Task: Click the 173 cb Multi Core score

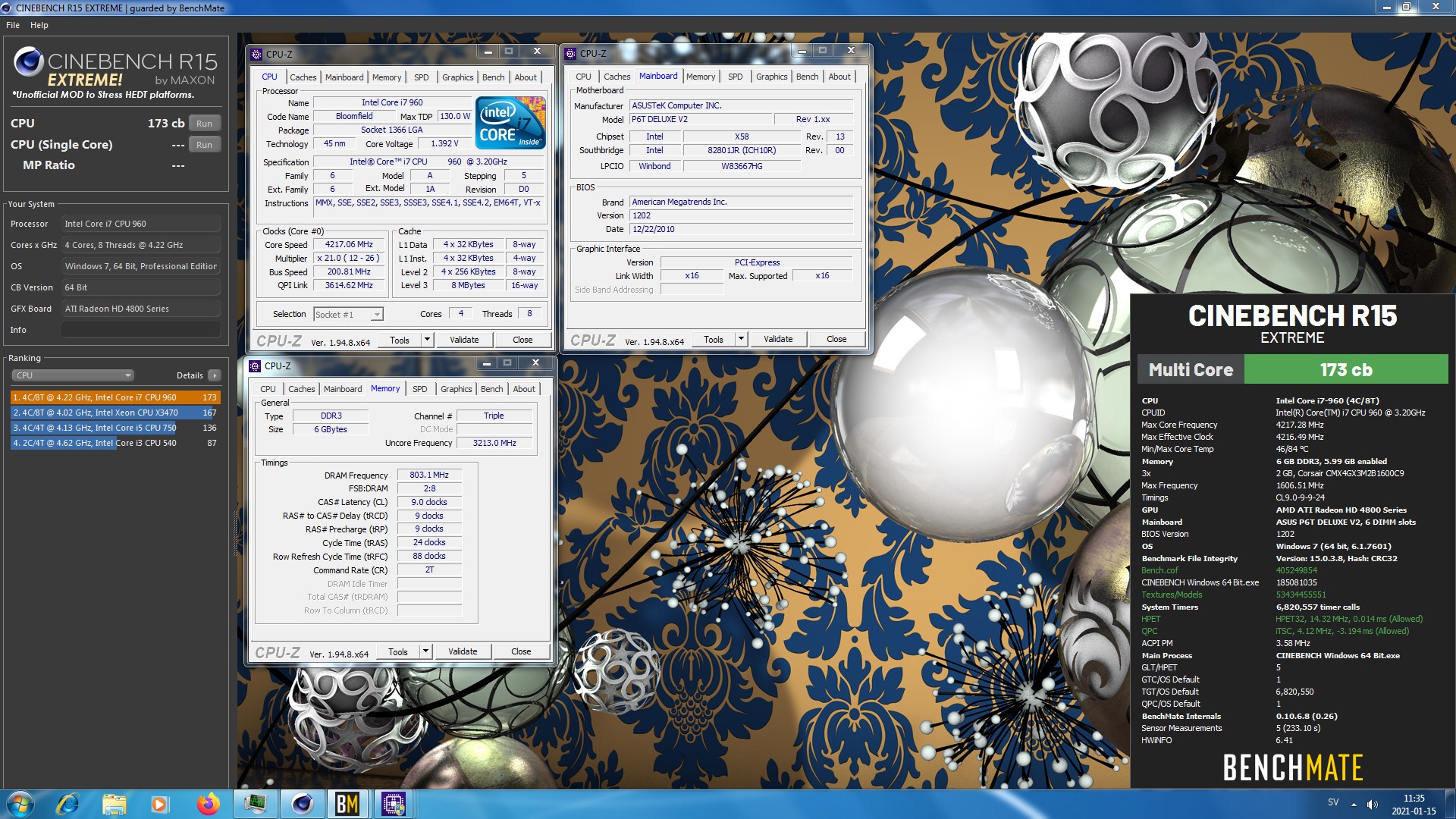Action: tap(1346, 370)
